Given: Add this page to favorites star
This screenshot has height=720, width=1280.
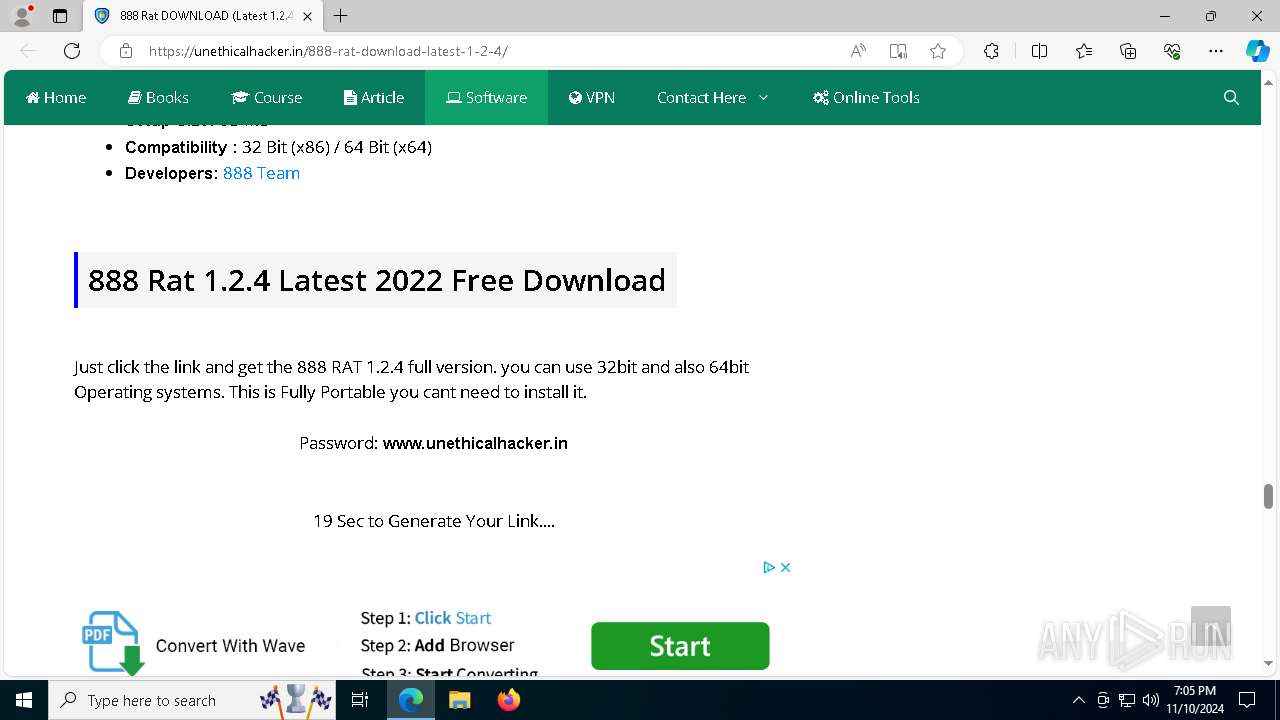Looking at the screenshot, I should pos(938,51).
